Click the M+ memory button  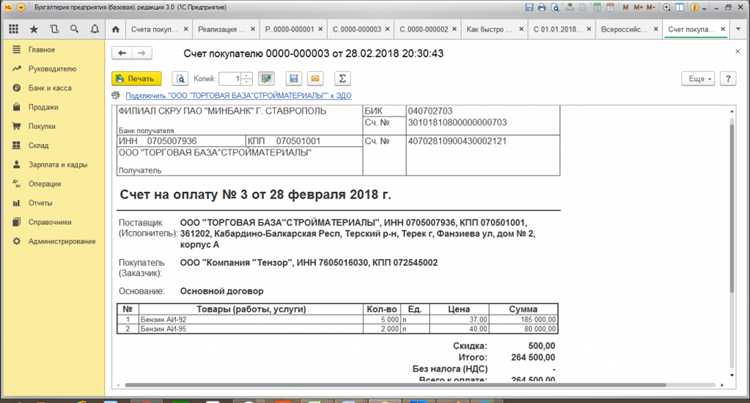639,7
